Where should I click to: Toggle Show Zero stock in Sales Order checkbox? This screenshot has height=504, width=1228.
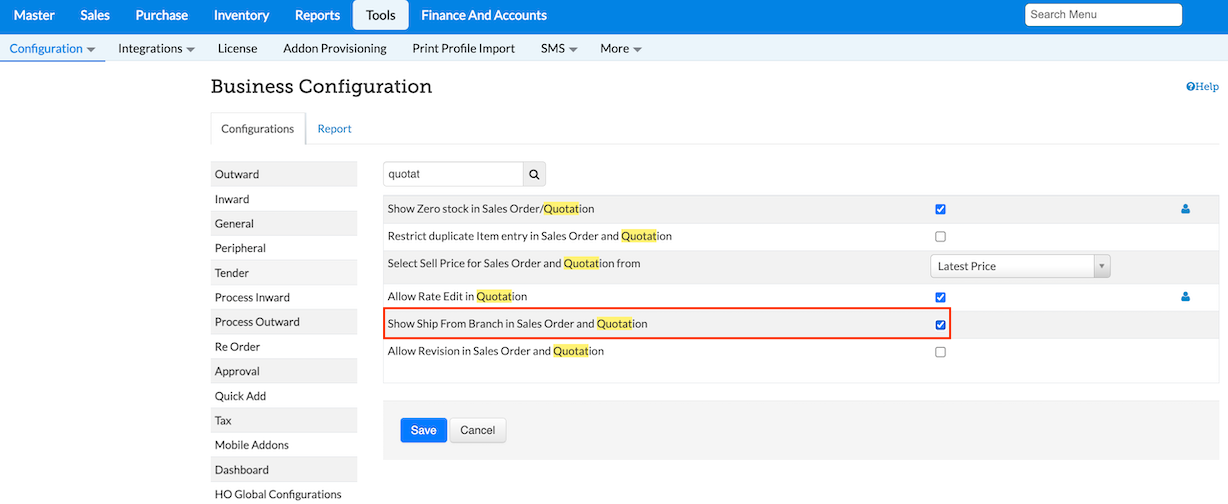tap(940, 210)
